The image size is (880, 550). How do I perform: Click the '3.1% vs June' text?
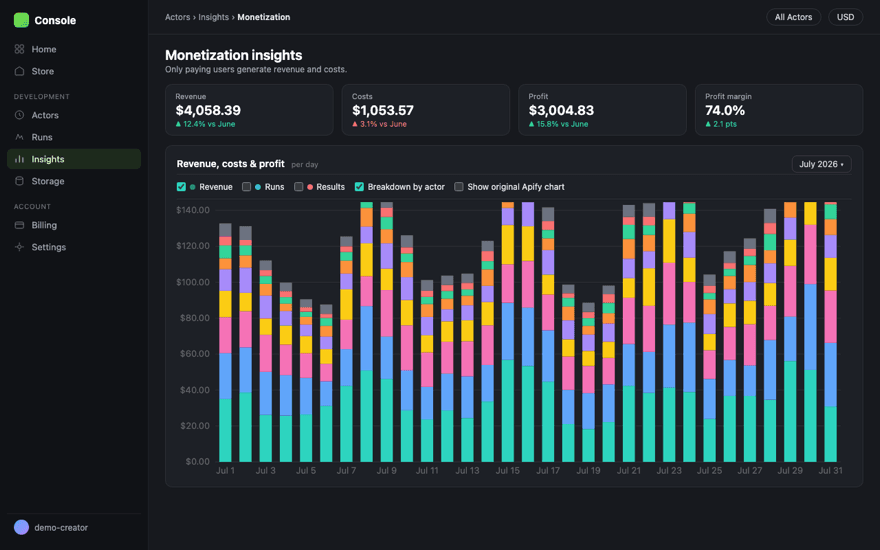[x=383, y=124]
